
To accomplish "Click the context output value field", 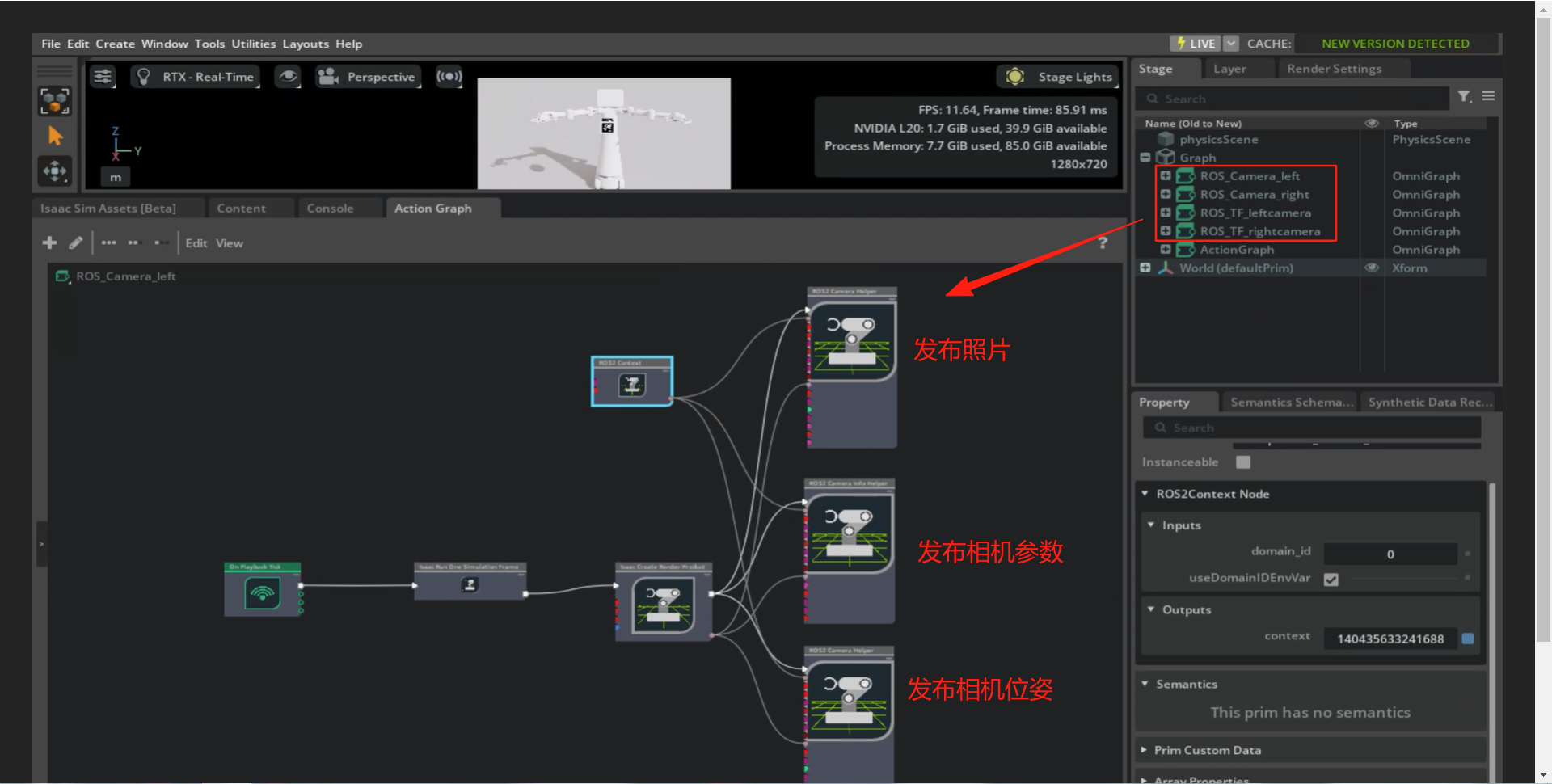I will click(x=1390, y=639).
